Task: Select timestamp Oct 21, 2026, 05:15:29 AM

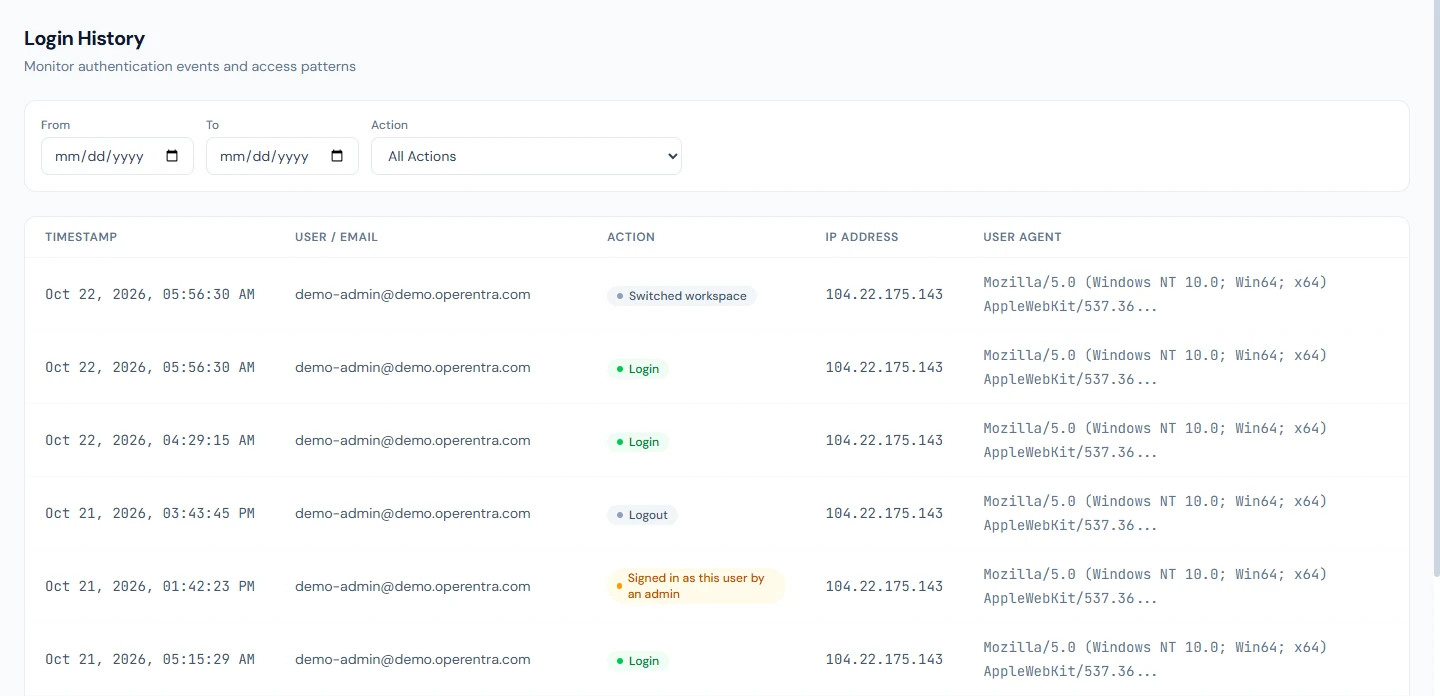Action: coord(150,659)
